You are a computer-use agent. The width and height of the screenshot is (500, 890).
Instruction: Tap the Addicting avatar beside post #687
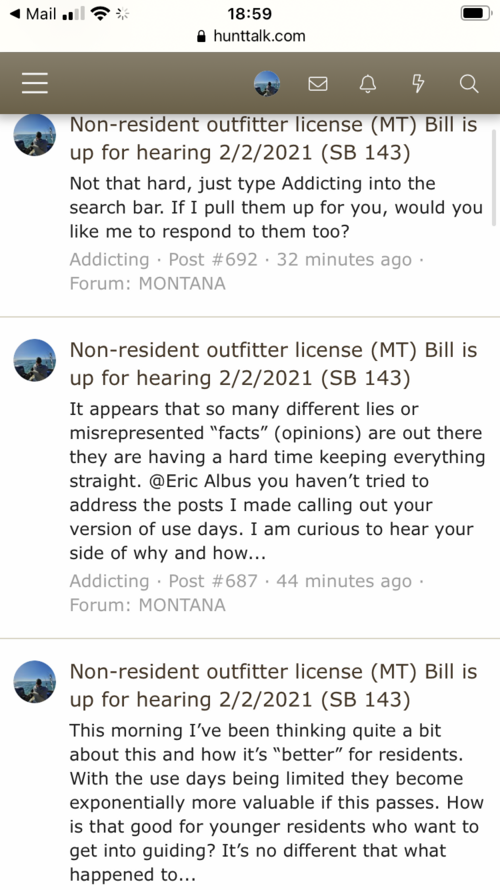[35, 360]
